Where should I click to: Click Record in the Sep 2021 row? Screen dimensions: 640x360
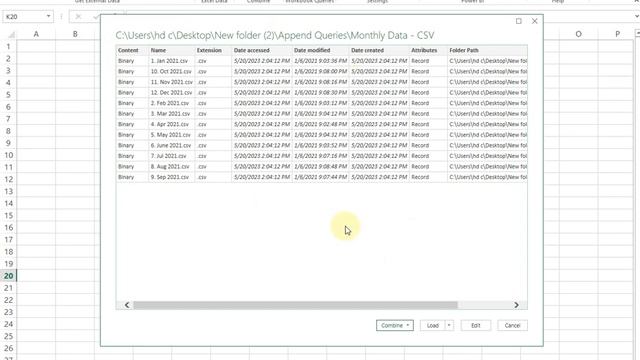[x=420, y=177]
